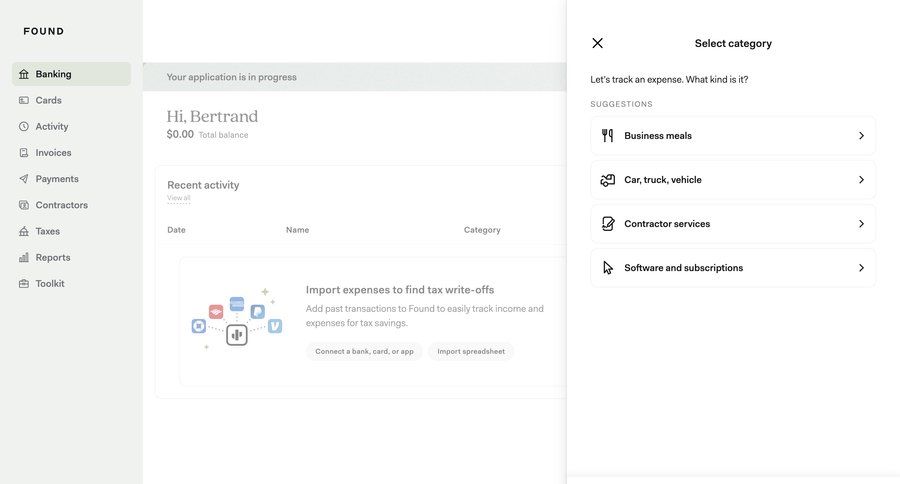The image size is (900, 484).
Task: Open the Banking menu item
Action: 71,74
